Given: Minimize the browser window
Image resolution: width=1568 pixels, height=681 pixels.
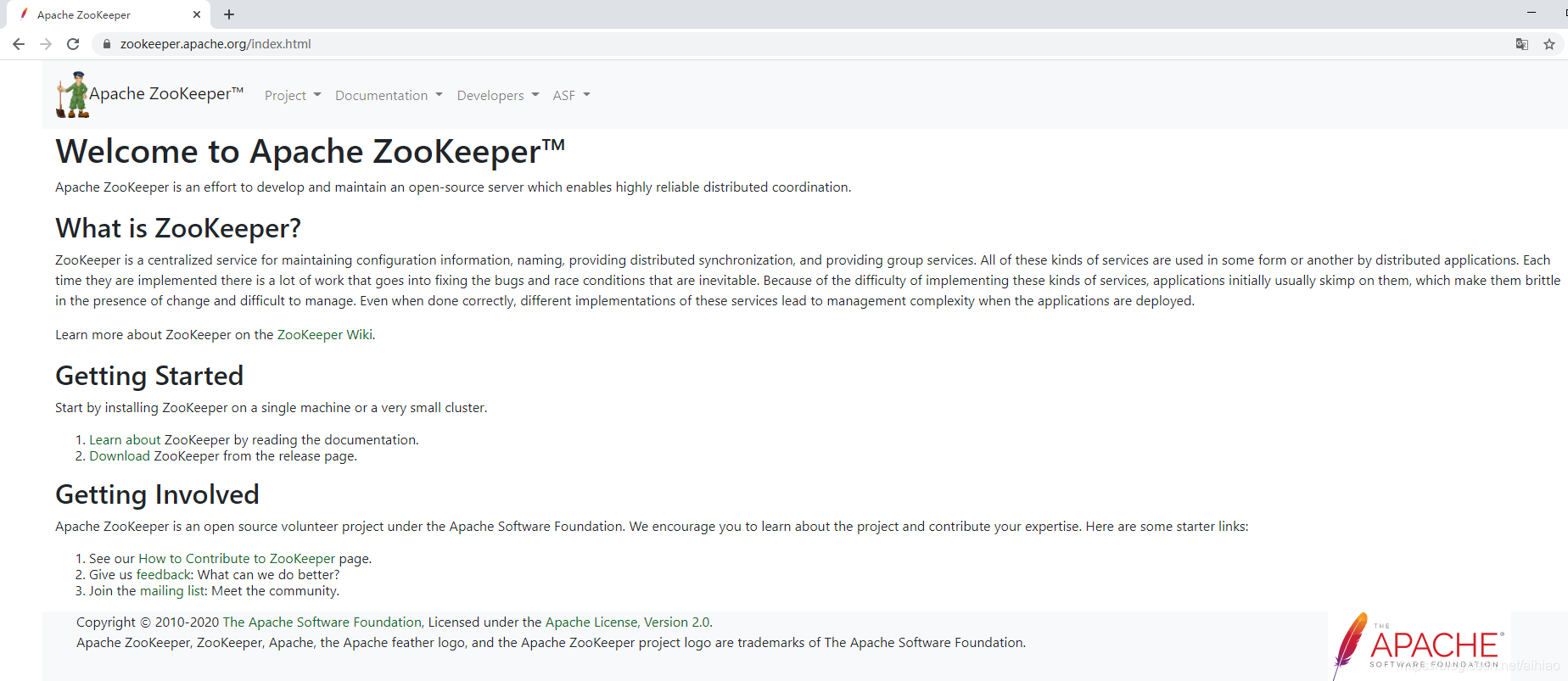Looking at the screenshot, I should coord(1532,13).
